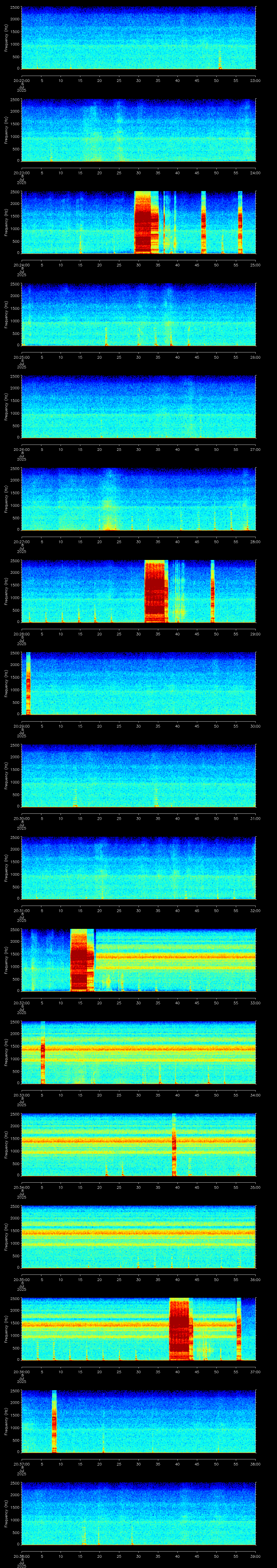Click the 20:32:00 start time label

(x=21, y=1003)
